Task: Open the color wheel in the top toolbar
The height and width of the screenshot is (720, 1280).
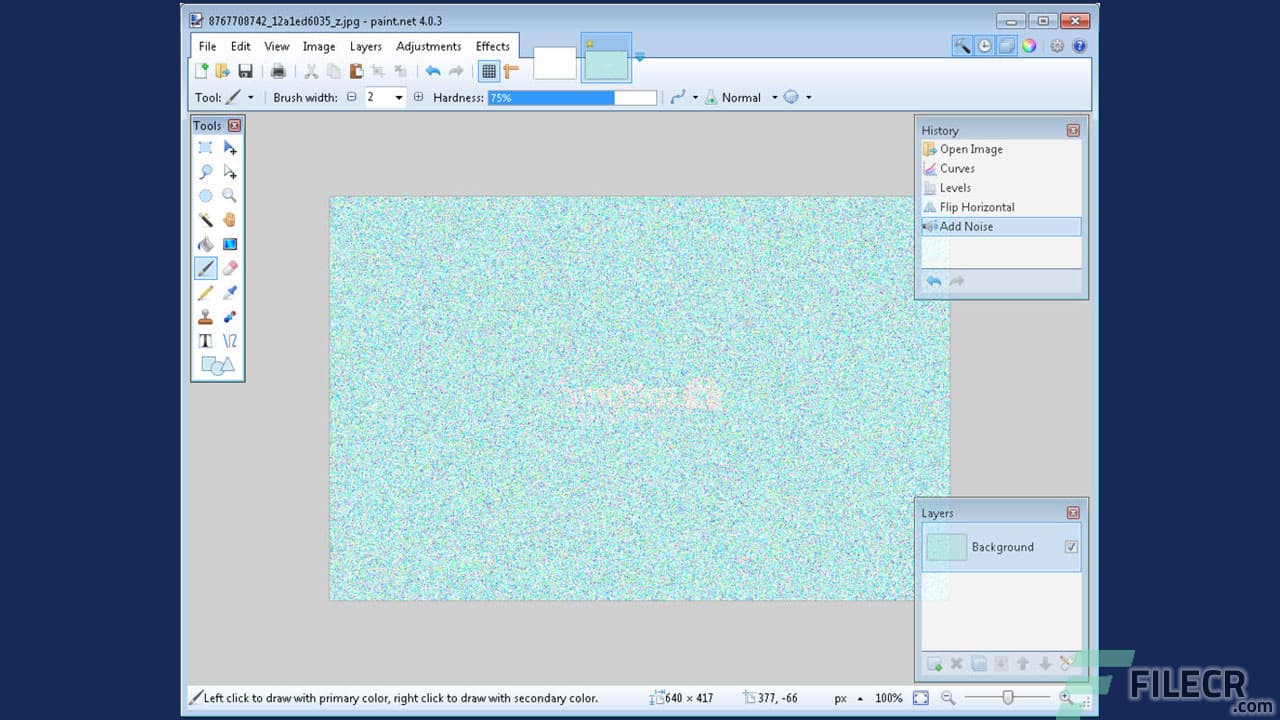Action: coord(1030,46)
